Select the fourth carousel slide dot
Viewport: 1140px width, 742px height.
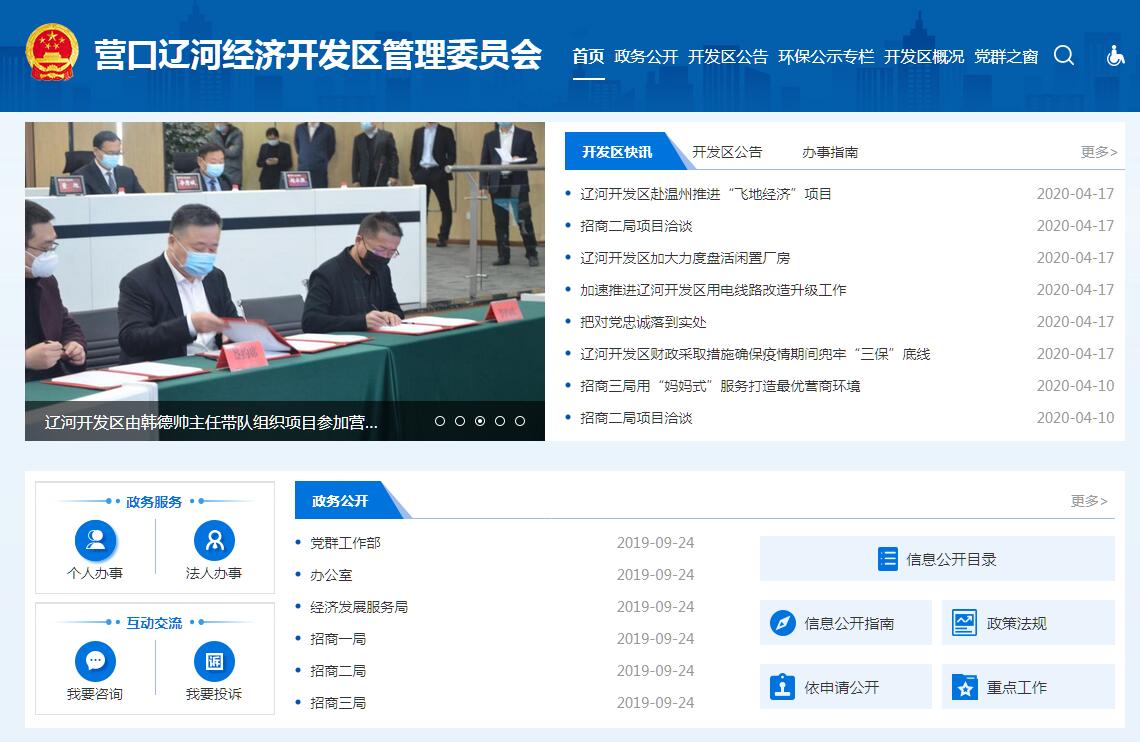point(500,421)
